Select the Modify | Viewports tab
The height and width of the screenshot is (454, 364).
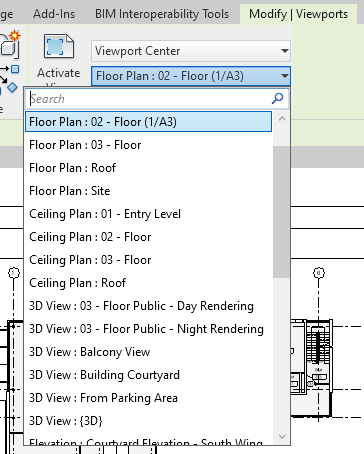coord(298,14)
